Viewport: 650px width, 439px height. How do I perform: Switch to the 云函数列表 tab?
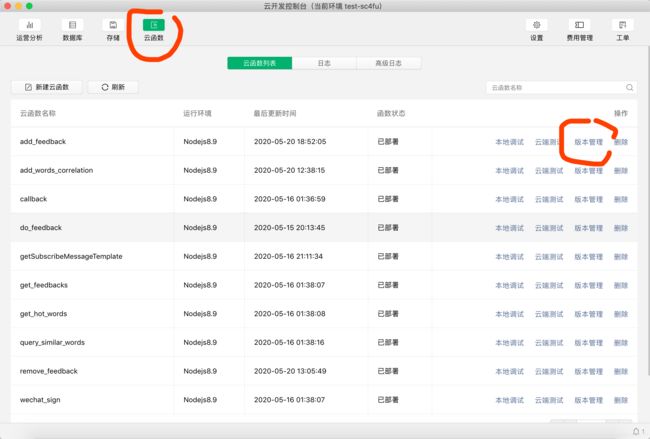pyautogui.click(x=260, y=63)
